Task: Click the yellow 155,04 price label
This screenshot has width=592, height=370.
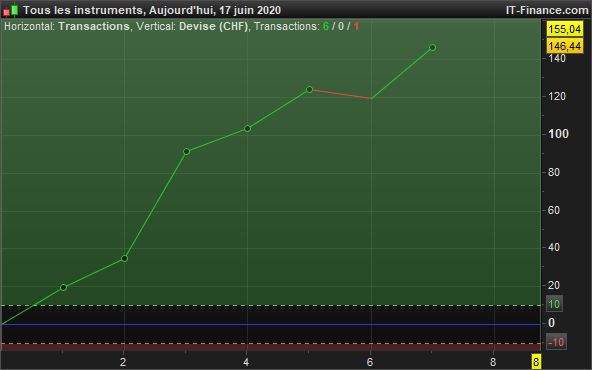Action: coord(564,29)
